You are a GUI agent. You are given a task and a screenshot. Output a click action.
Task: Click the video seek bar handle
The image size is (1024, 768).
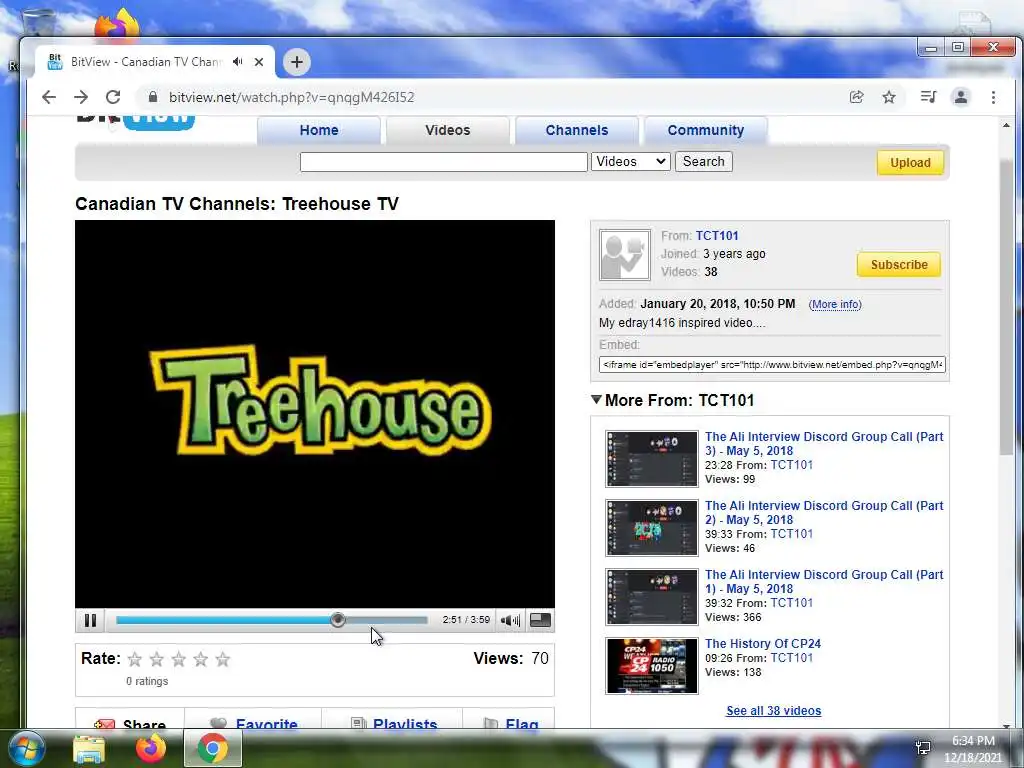[x=338, y=620]
